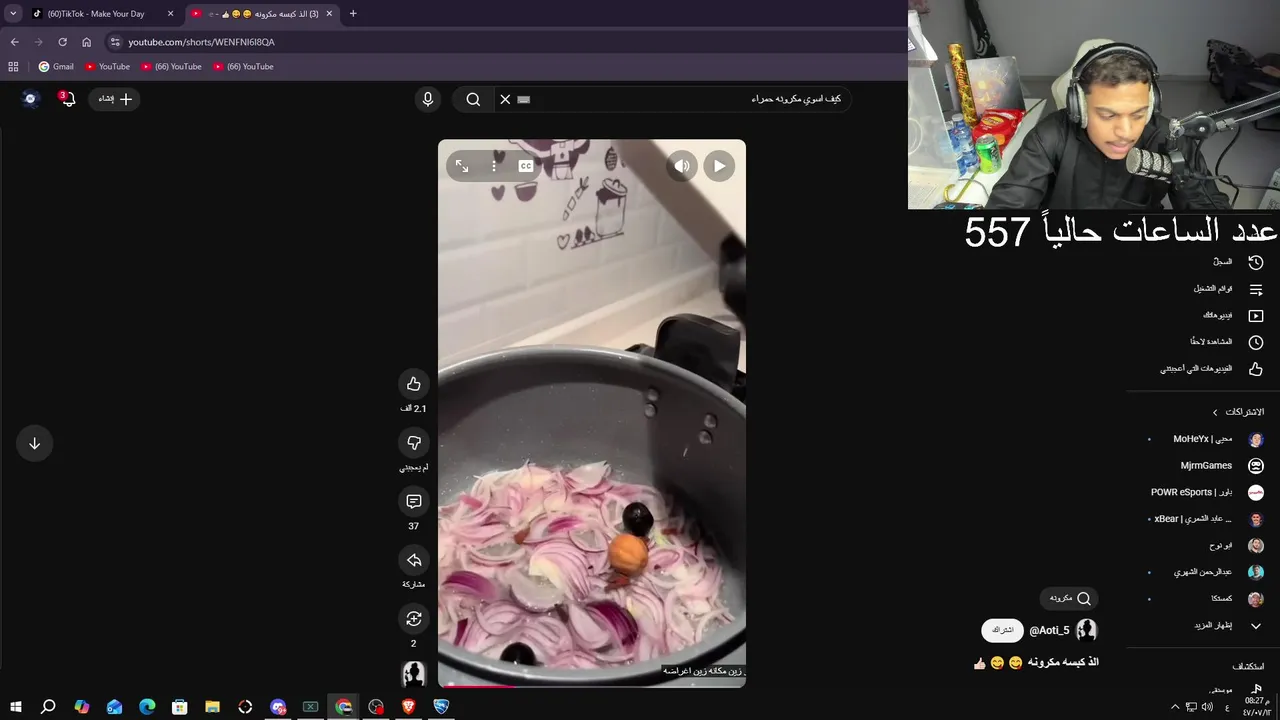Open Microsoft Edge from the taskbar
This screenshot has height=720, width=1280.
(x=147, y=707)
